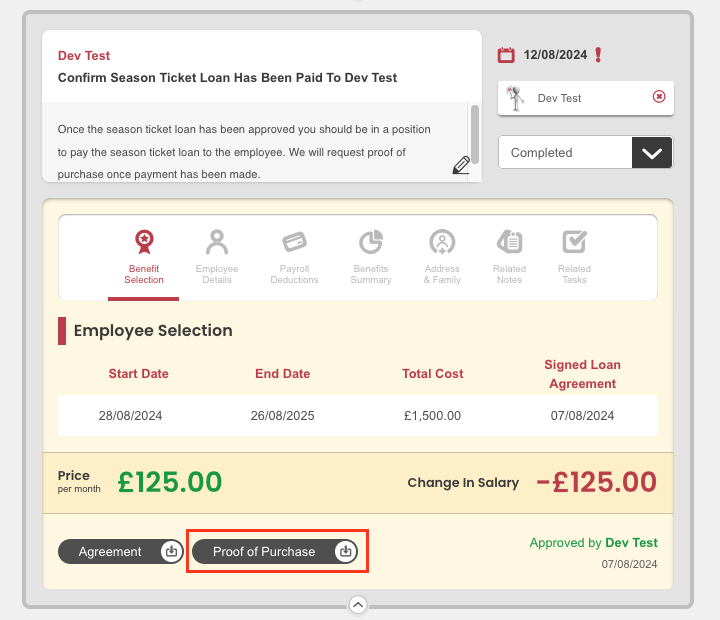View Benefits Summary pie chart icon
This screenshot has height=620, width=720.
371,242
